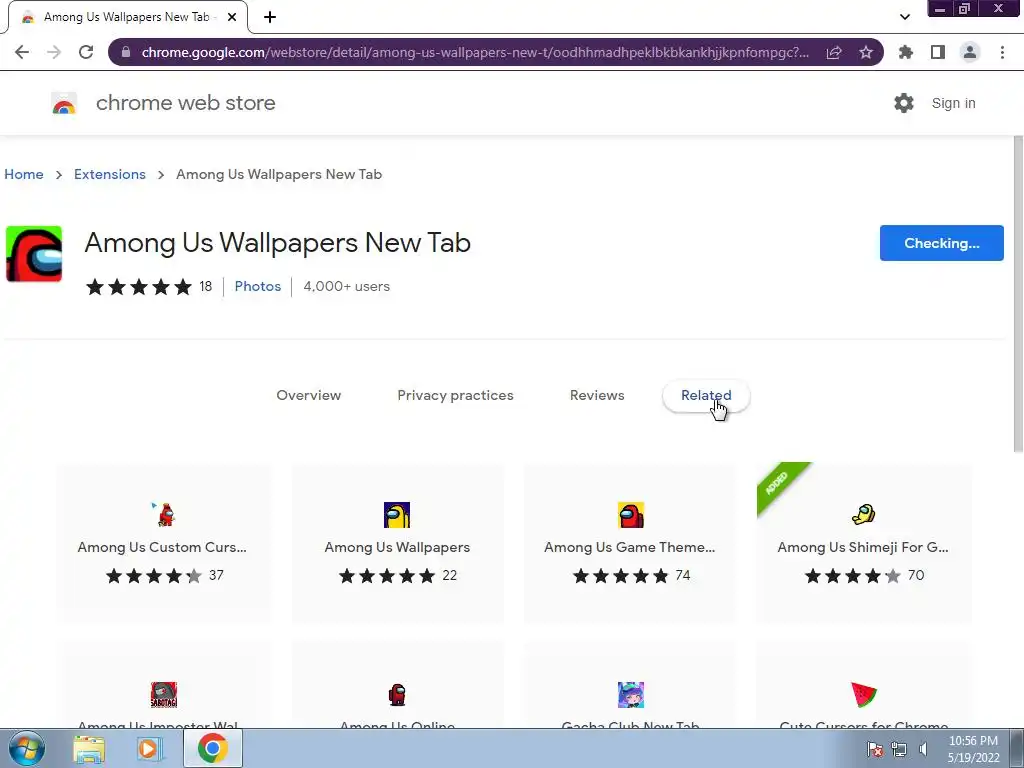
Task: Open the Photos category link
Action: [x=257, y=286]
